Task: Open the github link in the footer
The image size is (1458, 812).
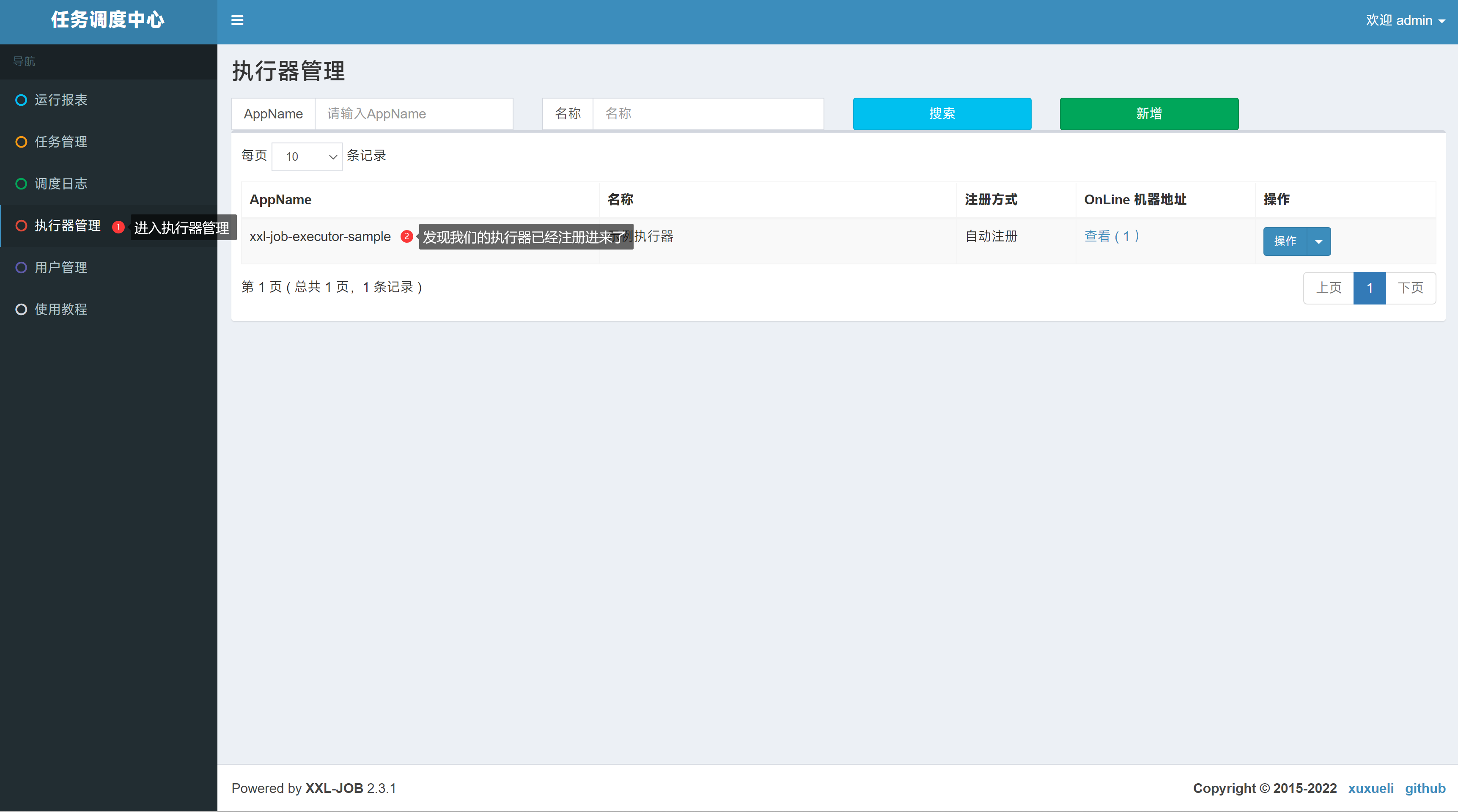Action: 1425,788
